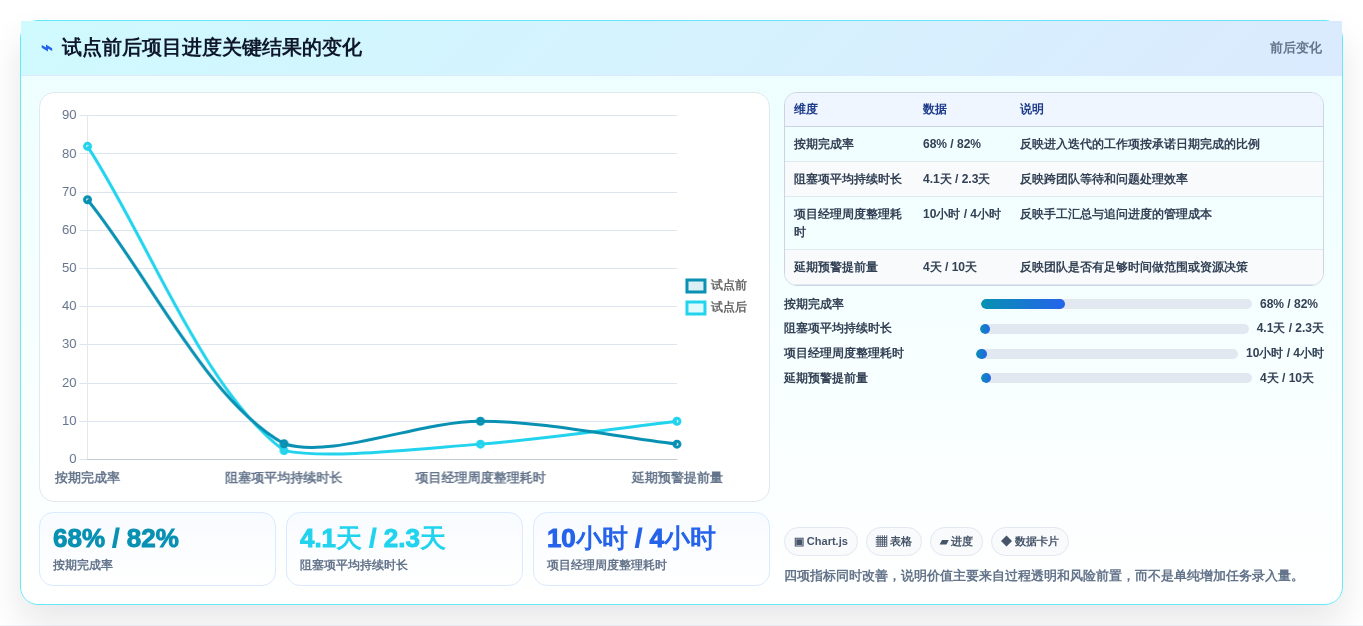Select the 阻塞项平均持续时长 table row label
This screenshot has width=1363, height=626.
coord(848,179)
